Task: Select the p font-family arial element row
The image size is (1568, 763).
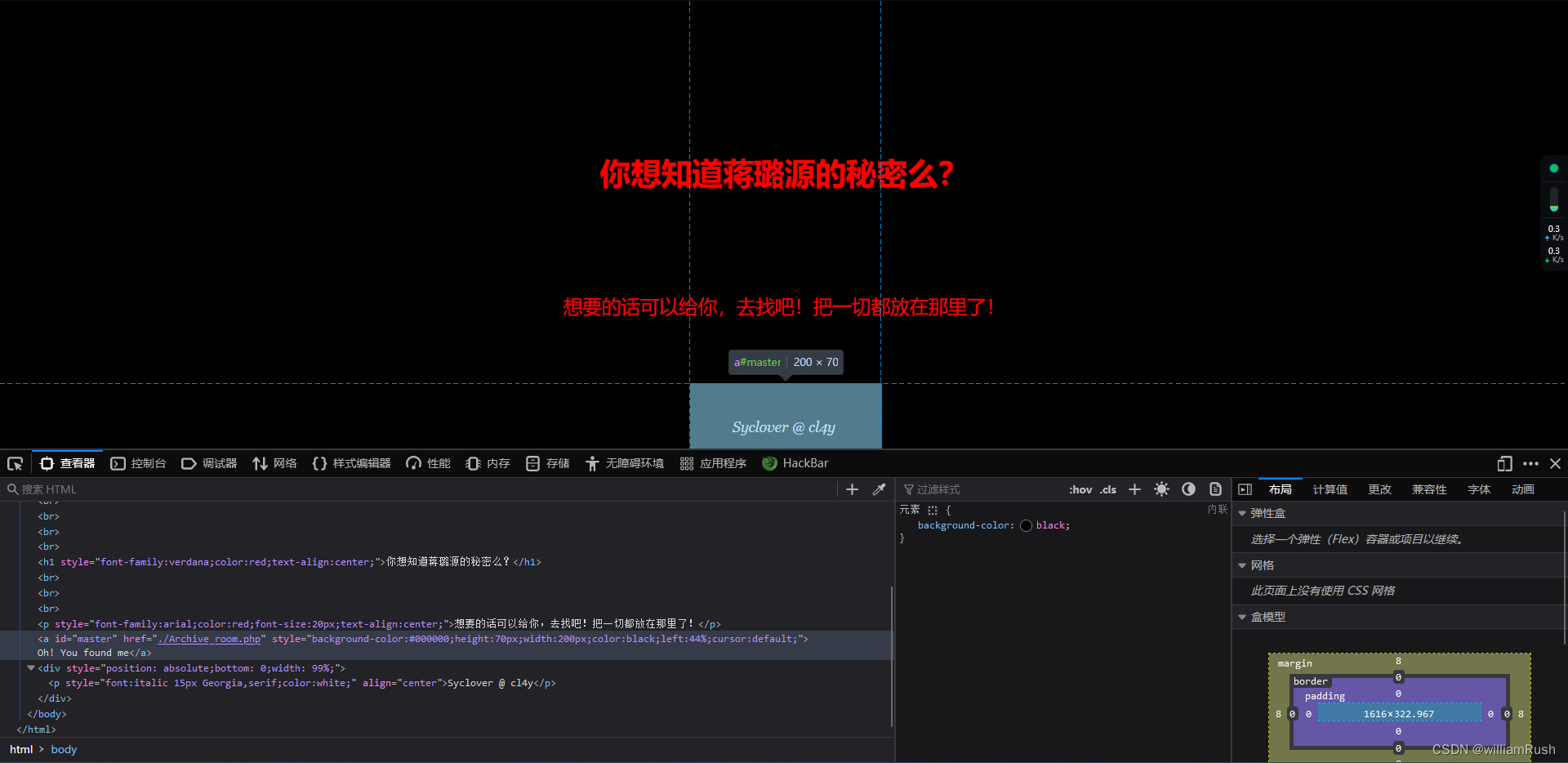Action: [x=445, y=624]
